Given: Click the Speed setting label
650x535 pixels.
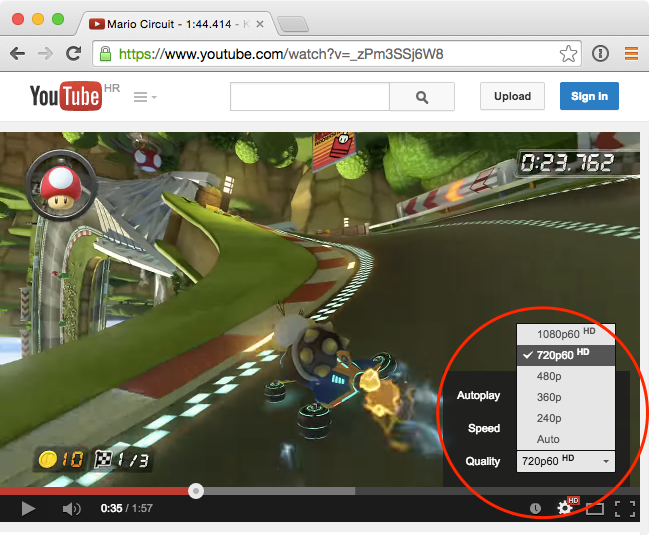Looking at the screenshot, I should click(x=484, y=428).
